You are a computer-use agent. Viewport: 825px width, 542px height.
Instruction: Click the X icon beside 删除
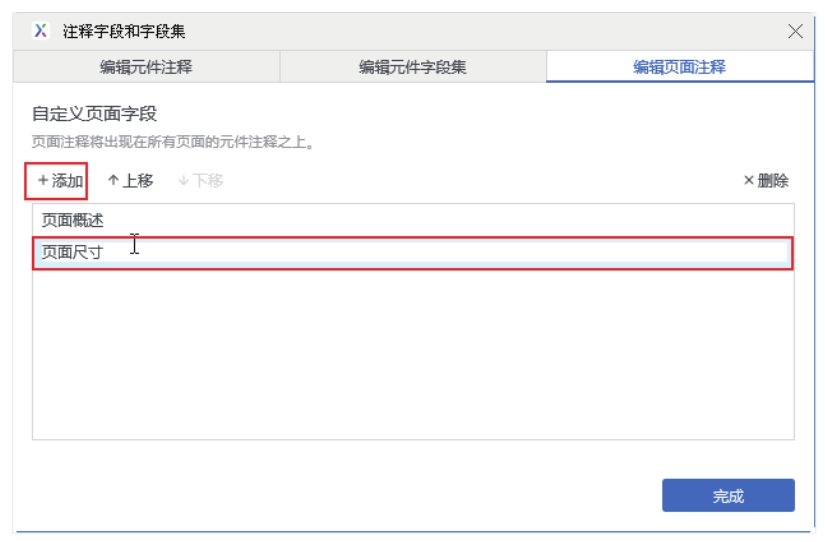[x=748, y=181]
